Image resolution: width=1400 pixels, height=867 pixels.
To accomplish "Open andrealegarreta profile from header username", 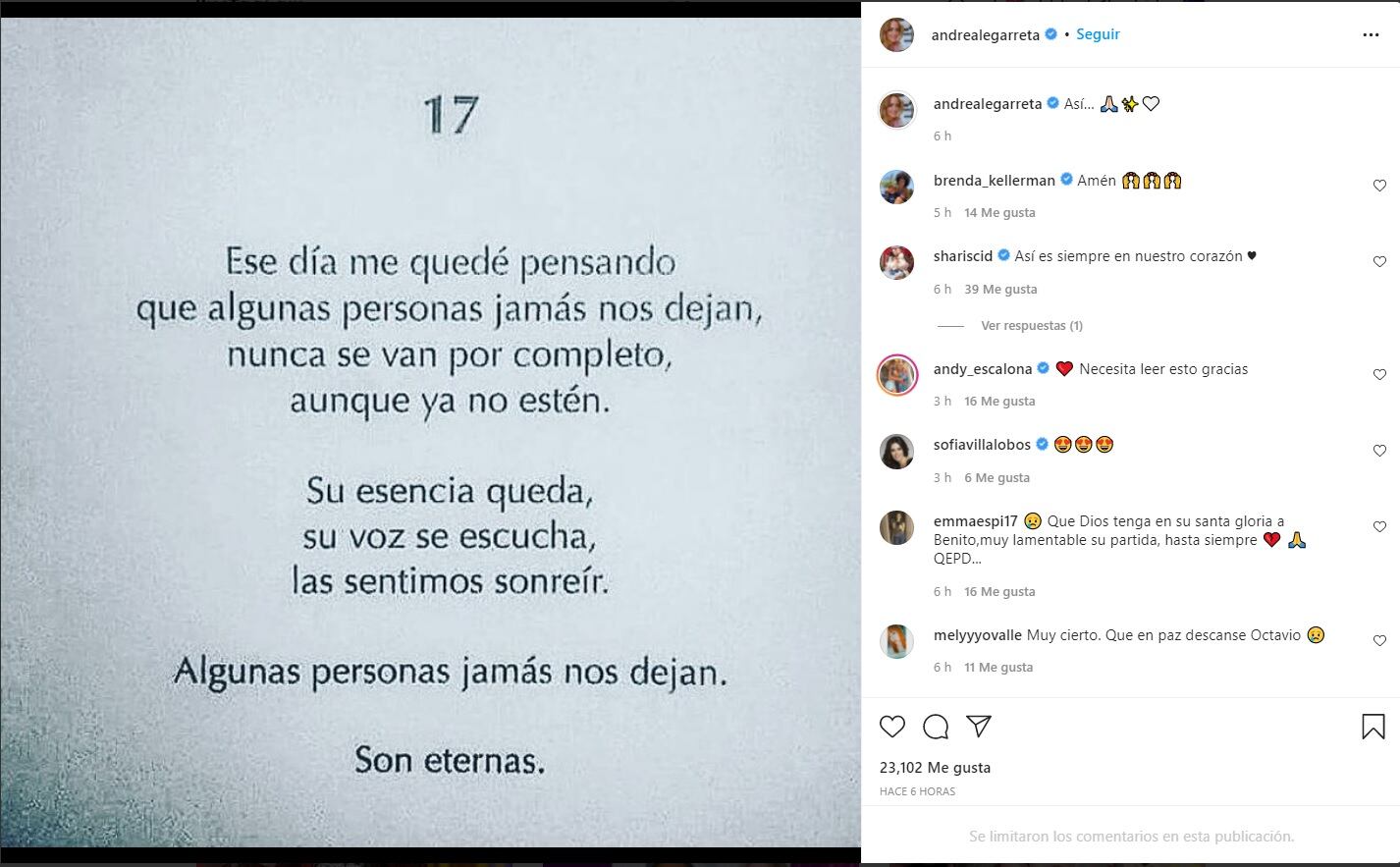I will pyautogui.click(x=986, y=34).
